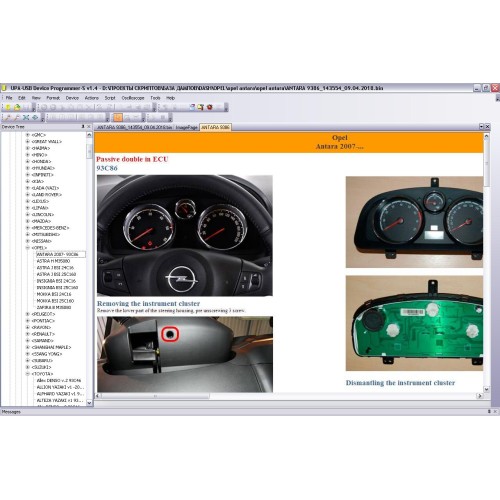The image size is (500, 500).
Task: Collapse the OPEL tree node
Action: pyautogui.click(x=28, y=248)
